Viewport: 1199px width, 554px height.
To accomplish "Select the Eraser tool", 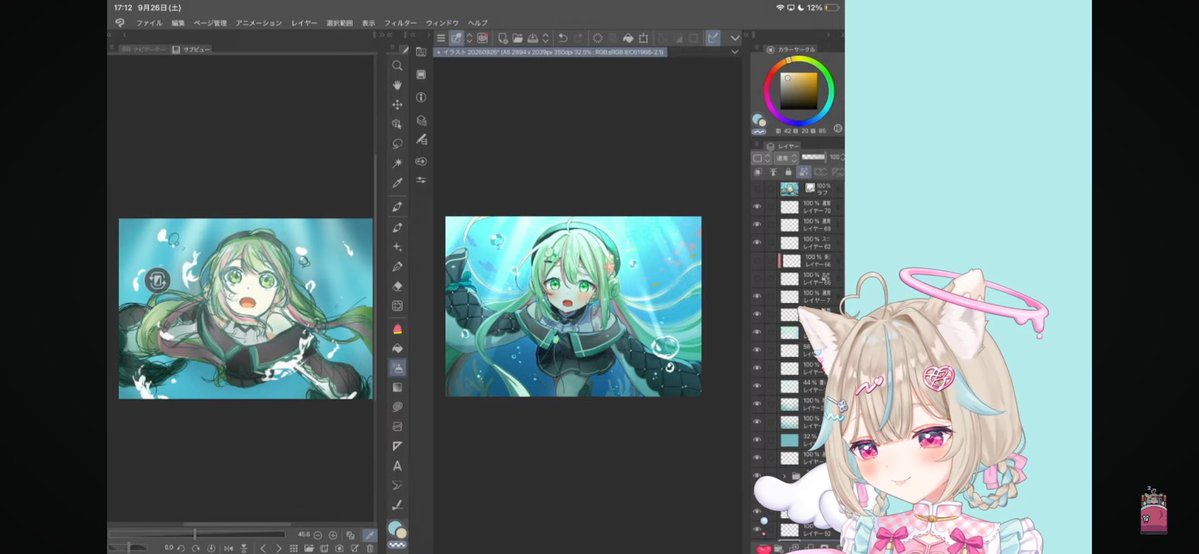I will pyautogui.click(x=398, y=286).
